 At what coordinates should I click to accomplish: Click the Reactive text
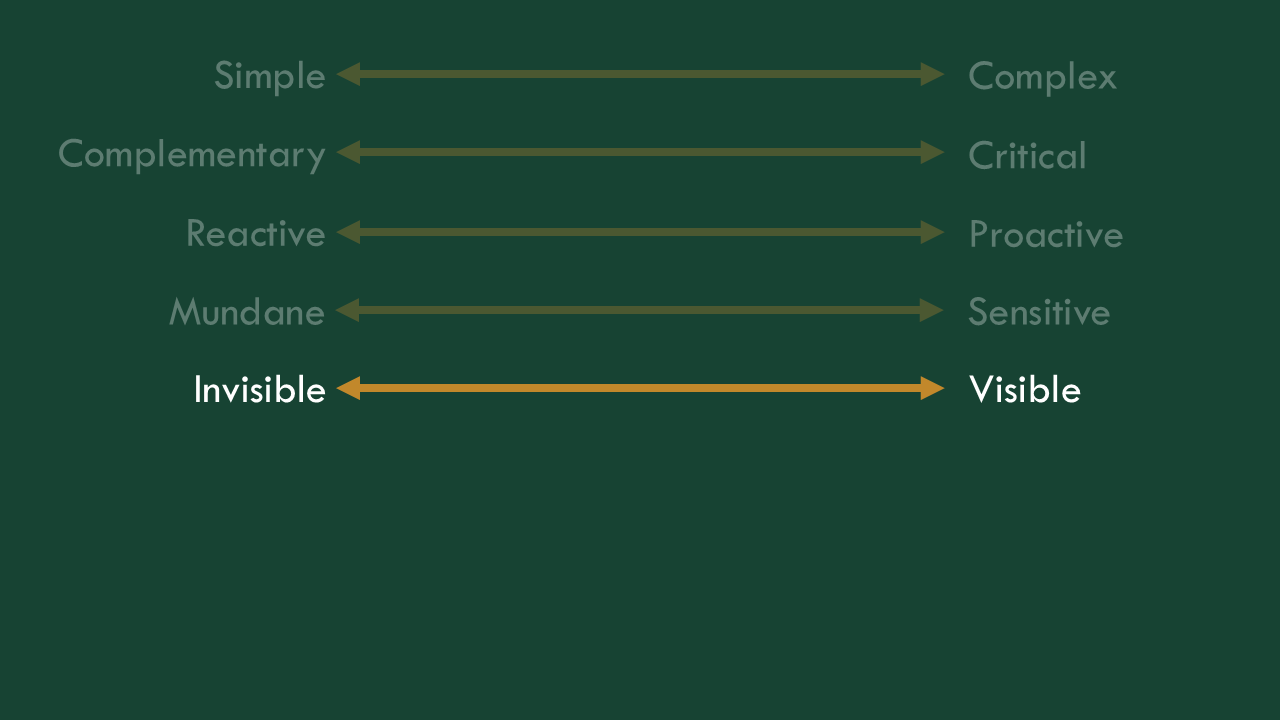pyautogui.click(x=256, y=233)
